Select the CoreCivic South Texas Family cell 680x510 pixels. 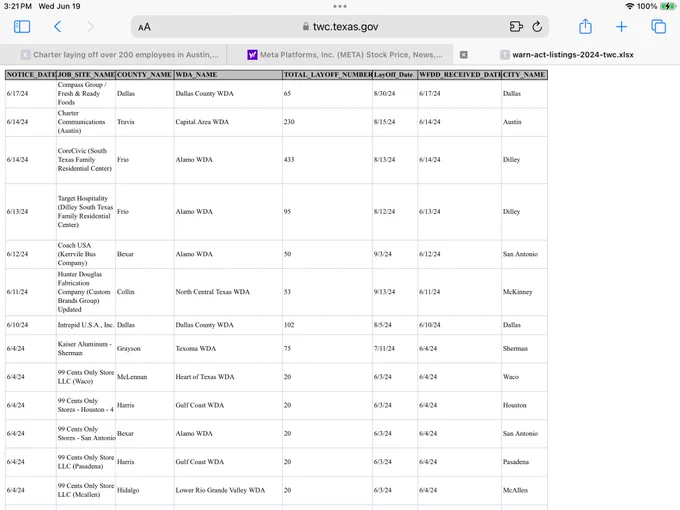[86, 160]
